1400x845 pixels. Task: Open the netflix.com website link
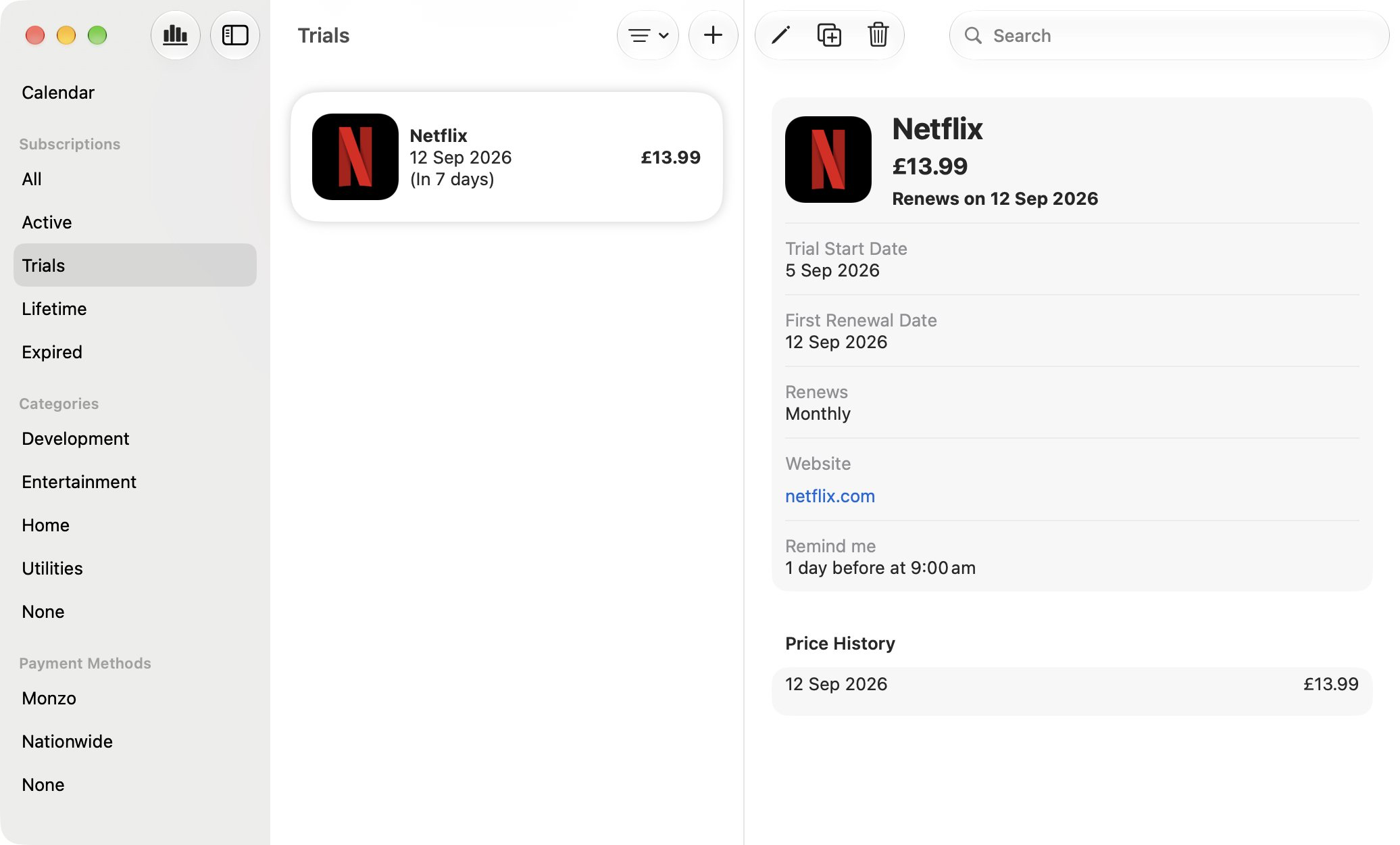830,496
